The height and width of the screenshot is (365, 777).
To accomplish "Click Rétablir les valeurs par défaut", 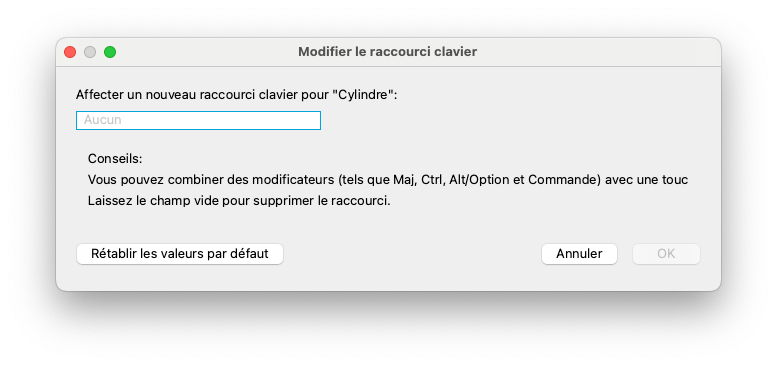I will (x=180, y=254).
